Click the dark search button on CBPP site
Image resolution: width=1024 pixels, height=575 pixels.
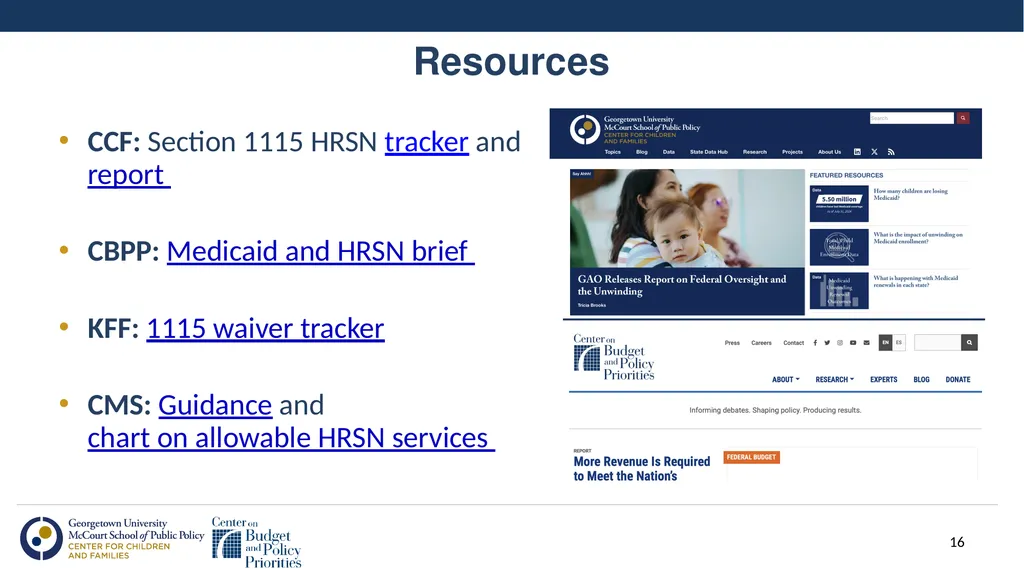point(969,342)
